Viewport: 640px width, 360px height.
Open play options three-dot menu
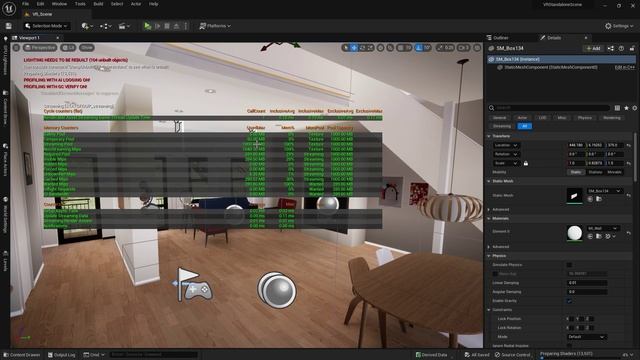point(186,26)
